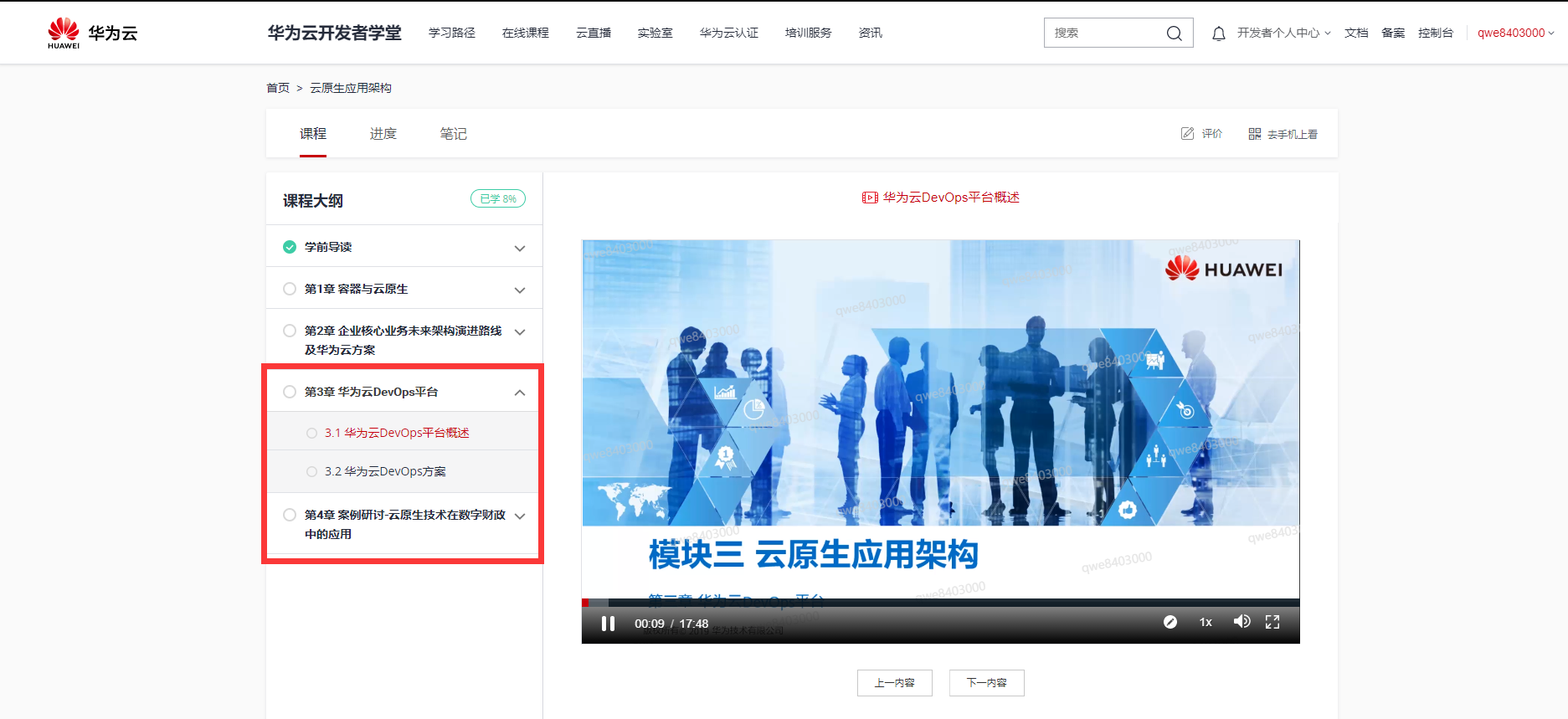This screenshot has width=1568, height=719.
Task: Switch to the 进度 tab
Action: [x=383, y=134]
